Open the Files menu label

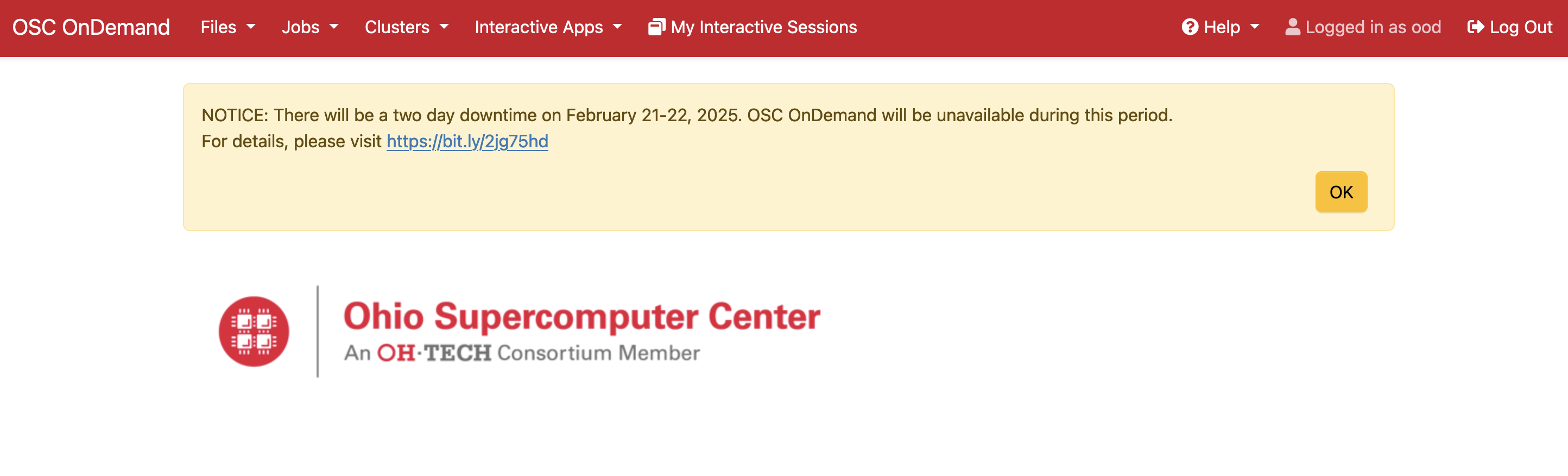[x=218, y=27]
